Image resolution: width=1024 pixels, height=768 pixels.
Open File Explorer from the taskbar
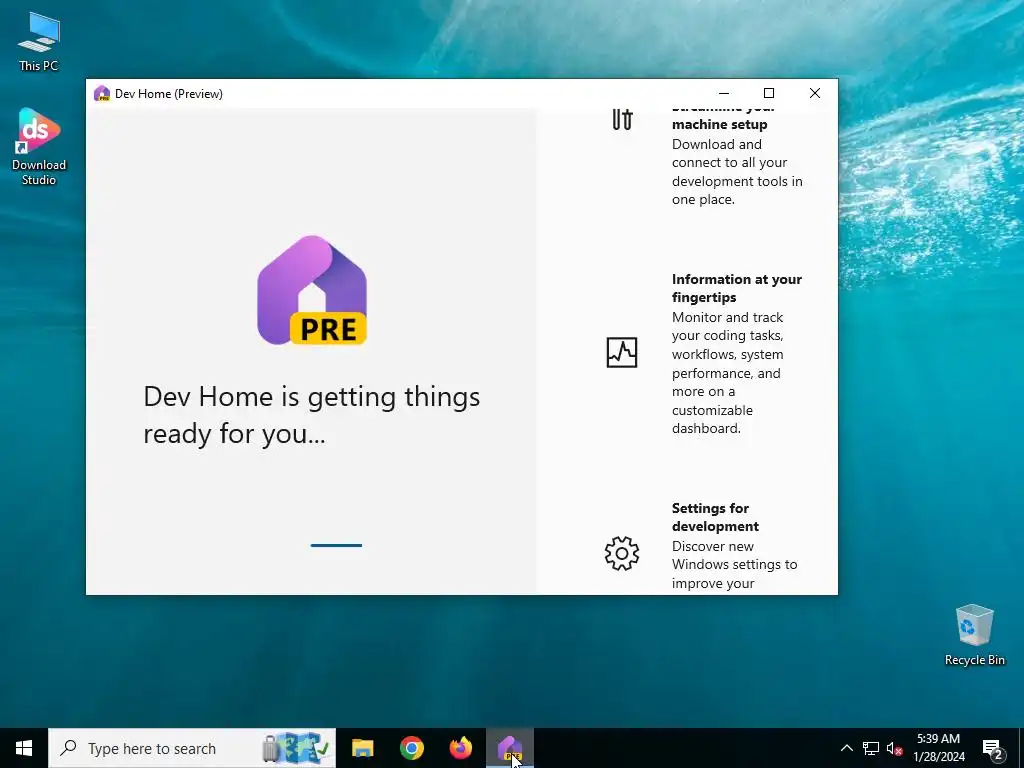pyautogui.click(x=362, y=748)
